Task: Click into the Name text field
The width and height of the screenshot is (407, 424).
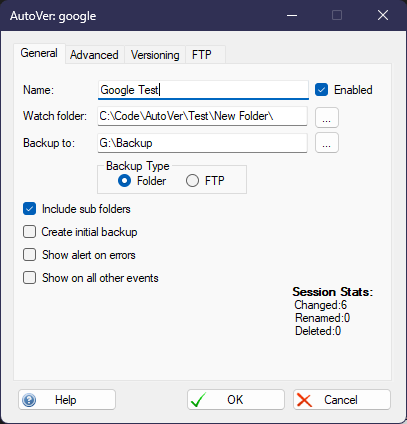Action: (203, 90)
